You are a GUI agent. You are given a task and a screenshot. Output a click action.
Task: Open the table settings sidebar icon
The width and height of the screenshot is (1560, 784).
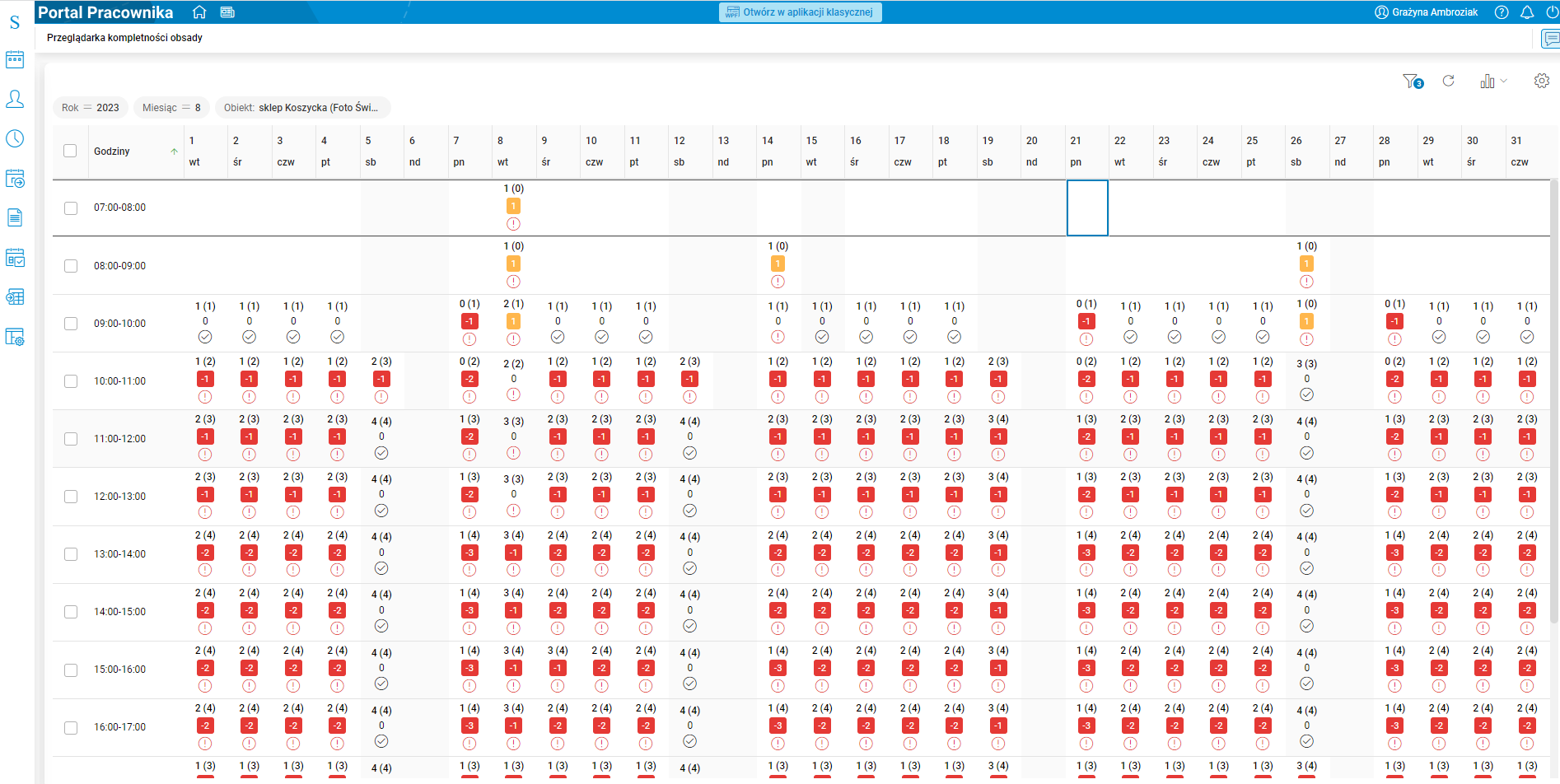pos(15,337)
